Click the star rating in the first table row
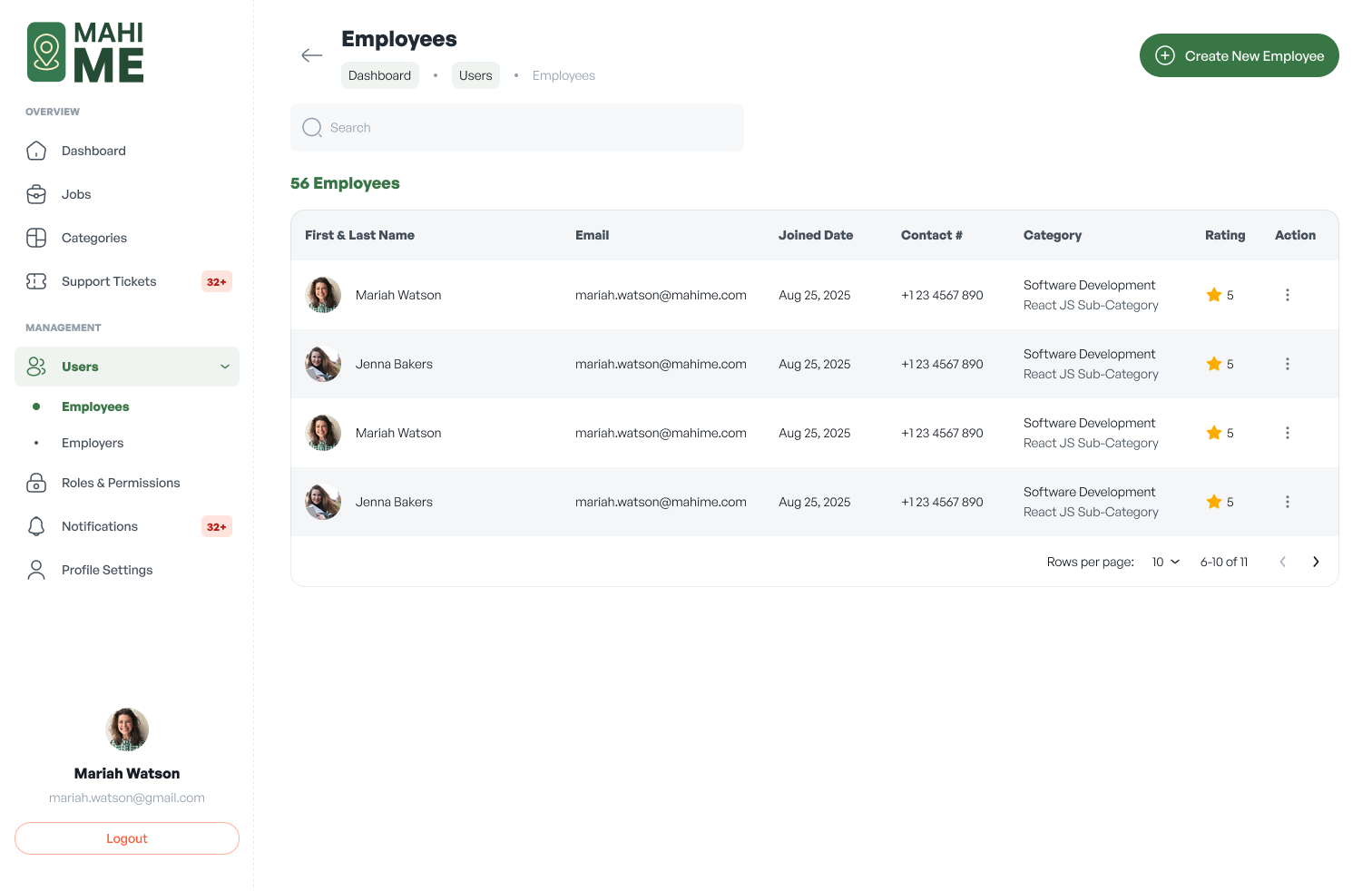This screenshot has width=1372, height=891. [x=1220, y=295]
